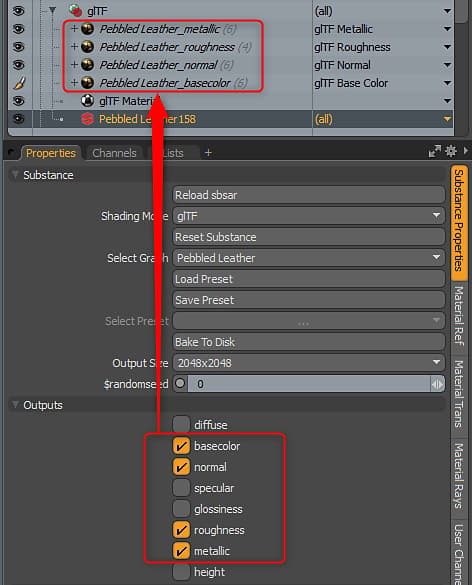Click the keyframe circle next to $randomseed
This screenshot has width=472, height=585.
[180, 384]
